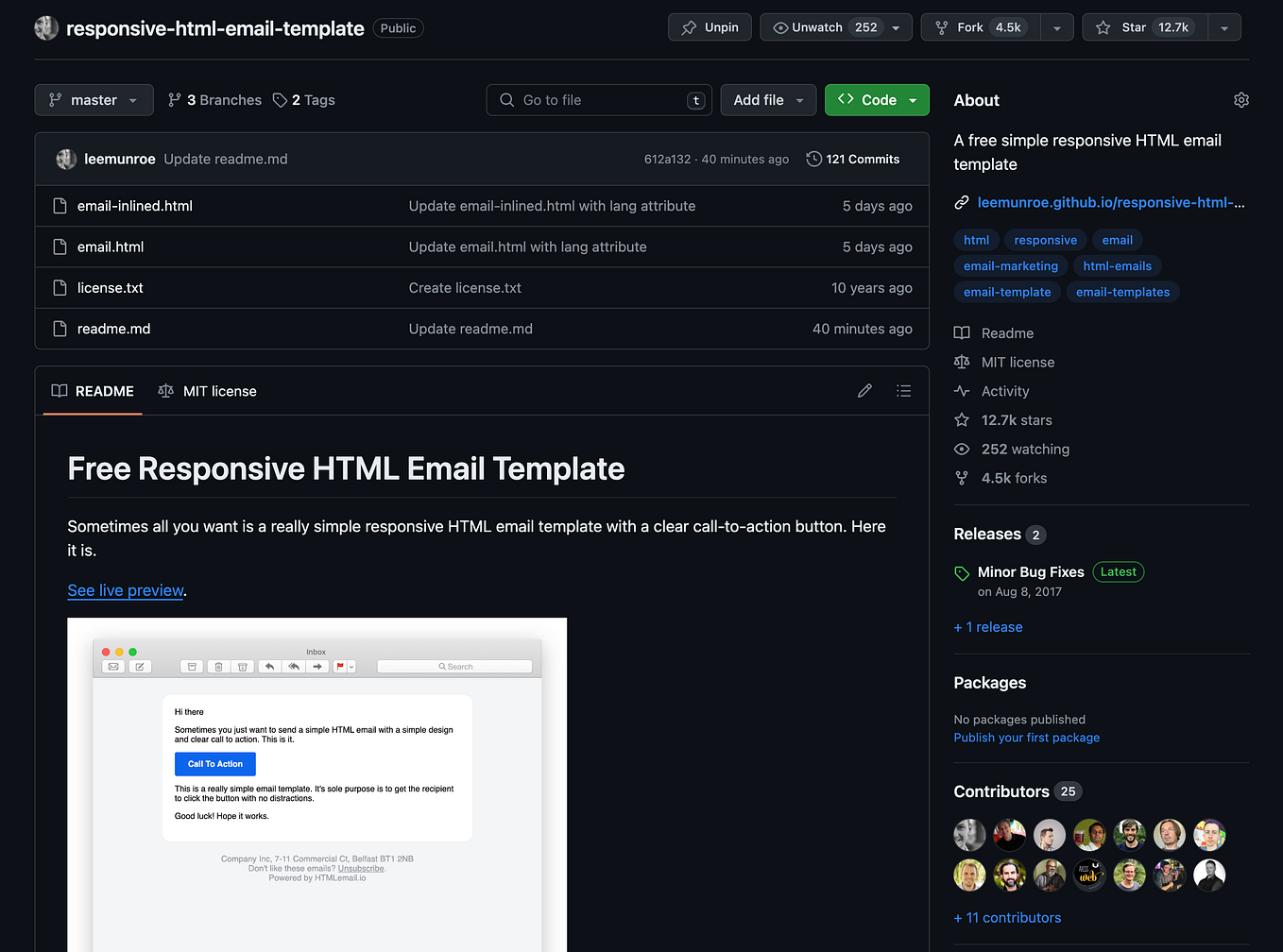
Task: Show the 11 additional contributors
Action: coord(1007,917)
